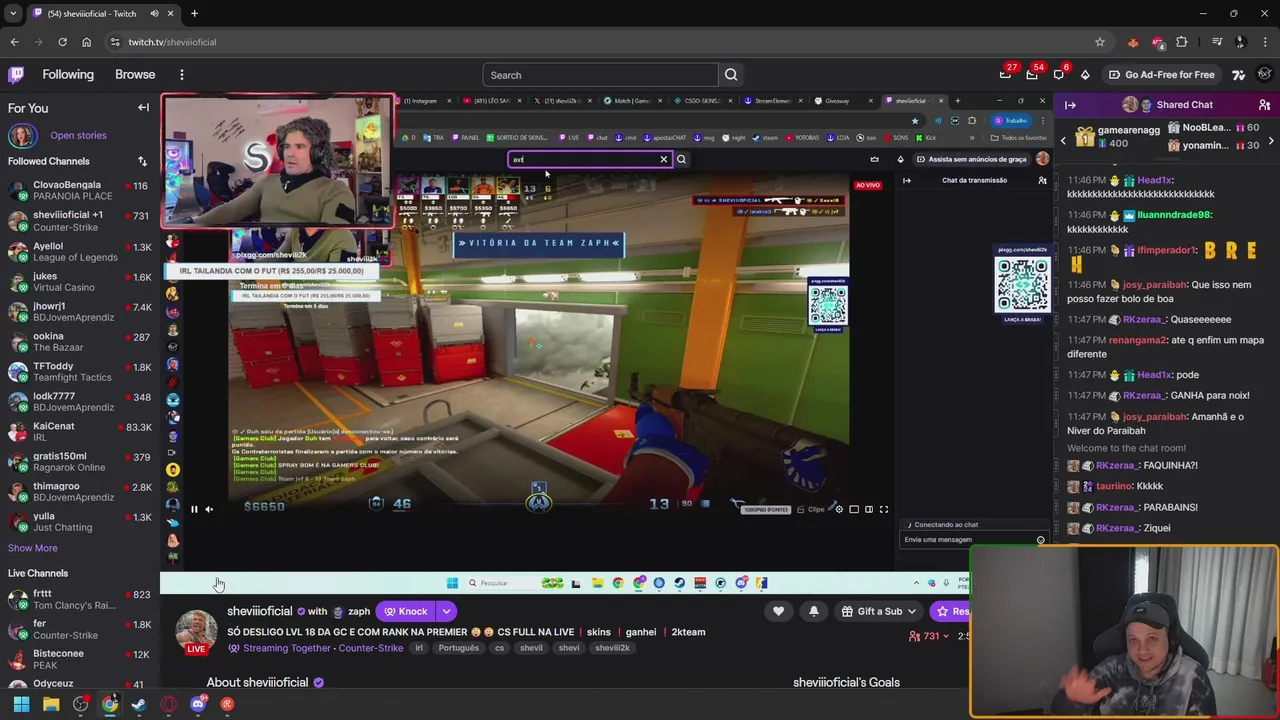Collapse the For You sidebar
This screenshot has width=1280, height=720.
tap(143, 108)
